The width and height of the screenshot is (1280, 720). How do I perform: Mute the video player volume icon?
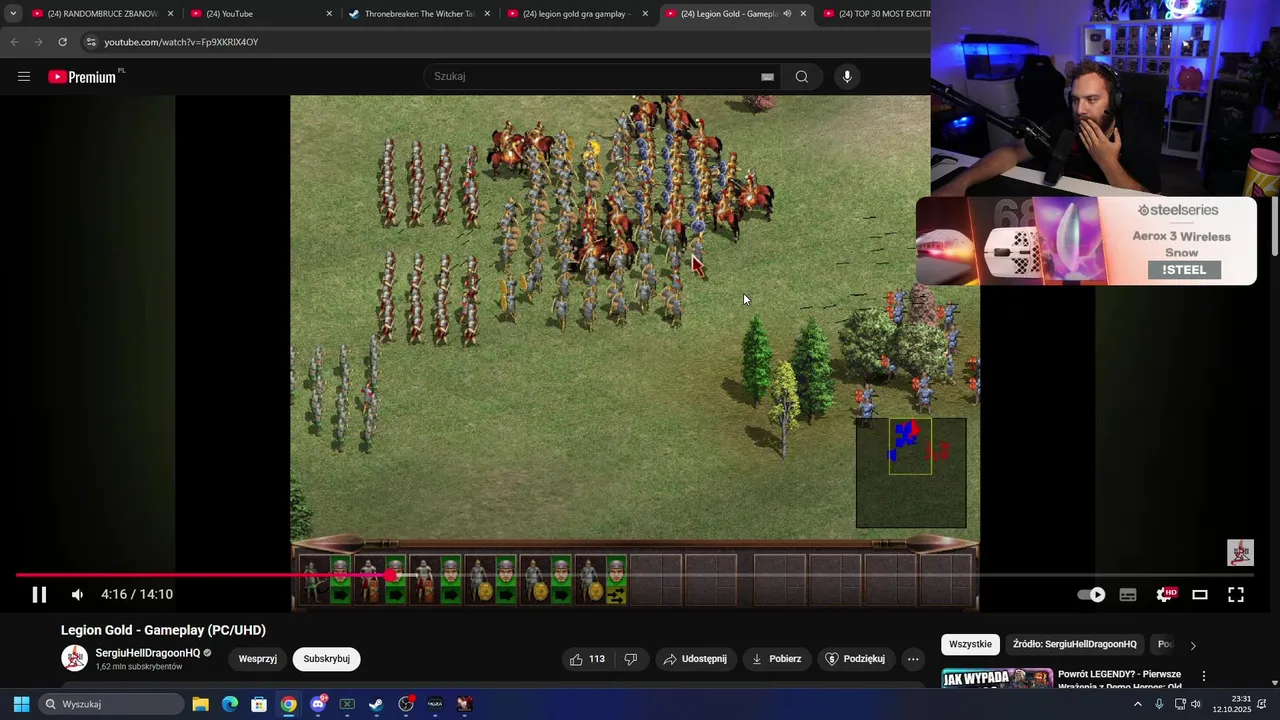click(x=77, y=595)
